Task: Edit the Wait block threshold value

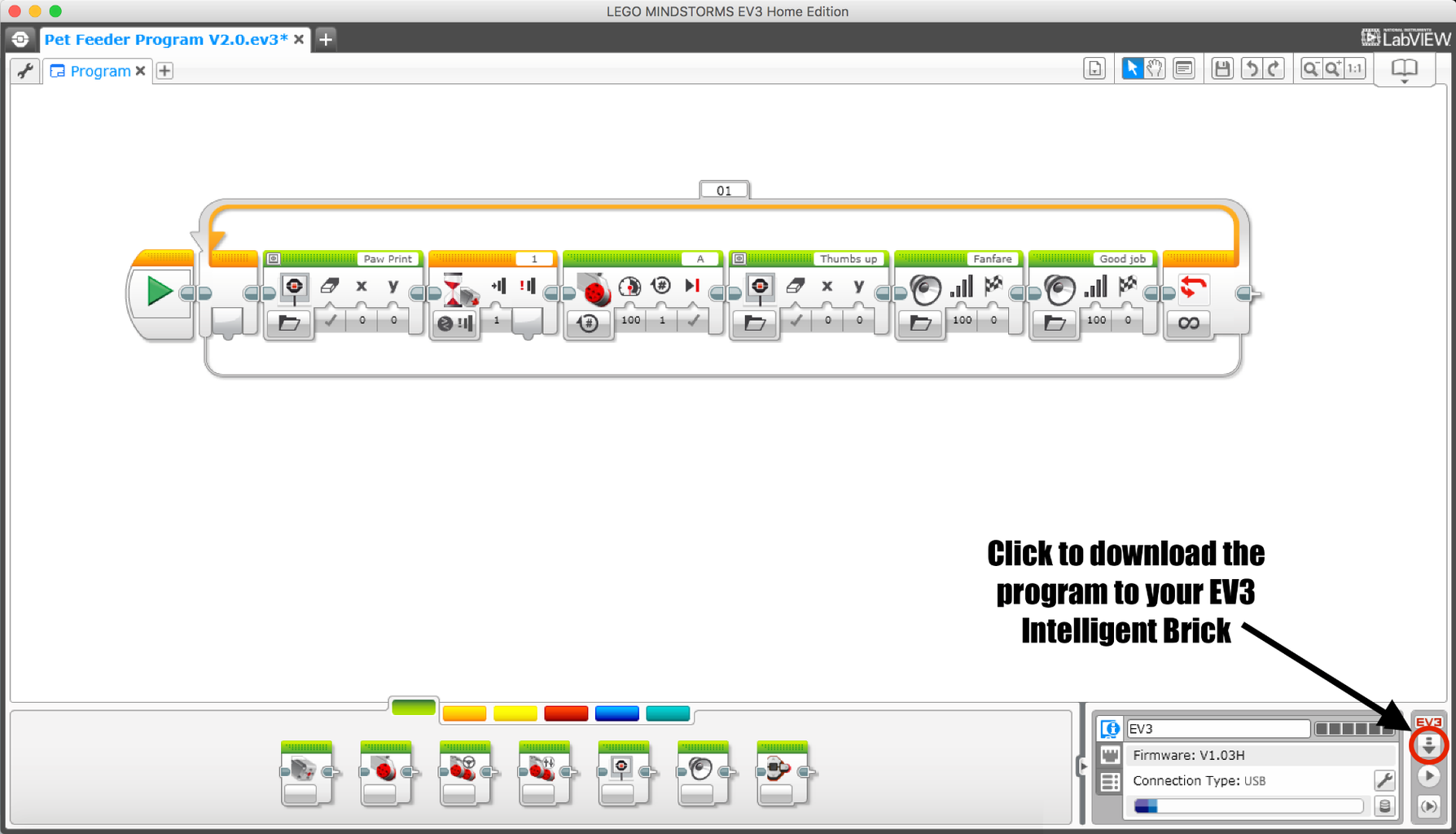Action: point(497,320)
